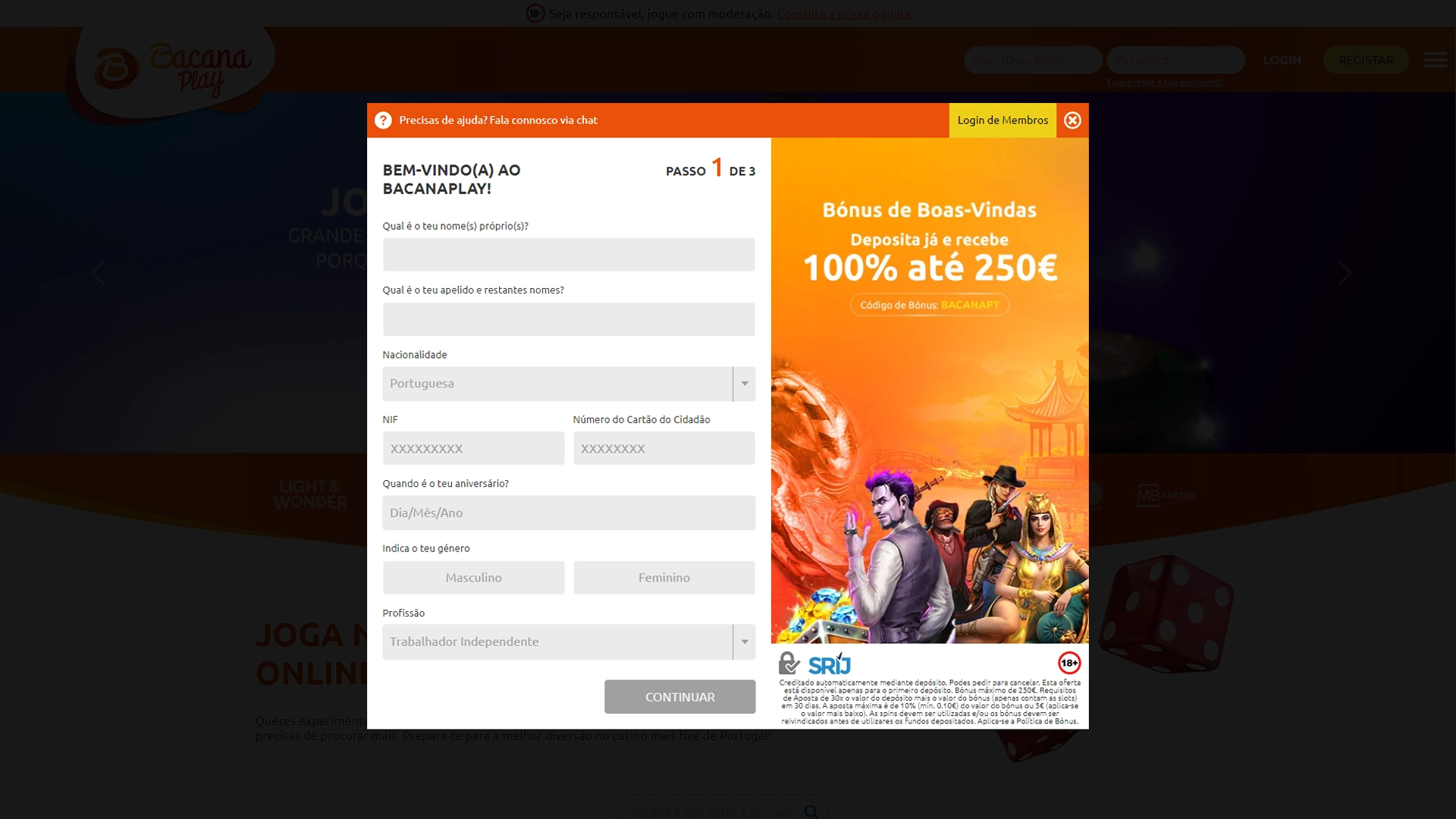
Task: Click the forgot password link
Action: (1165, 82)
